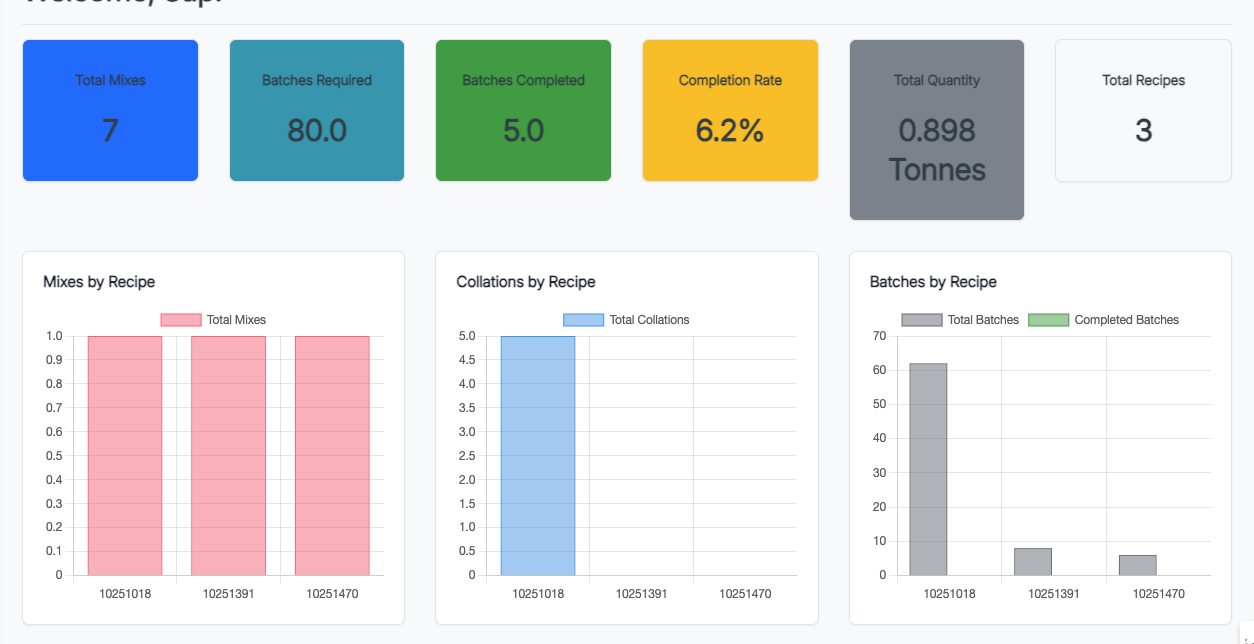Click the green Completed Batches legend swatch
The width and height of the screenshot is (1254, 644).
1046,320
